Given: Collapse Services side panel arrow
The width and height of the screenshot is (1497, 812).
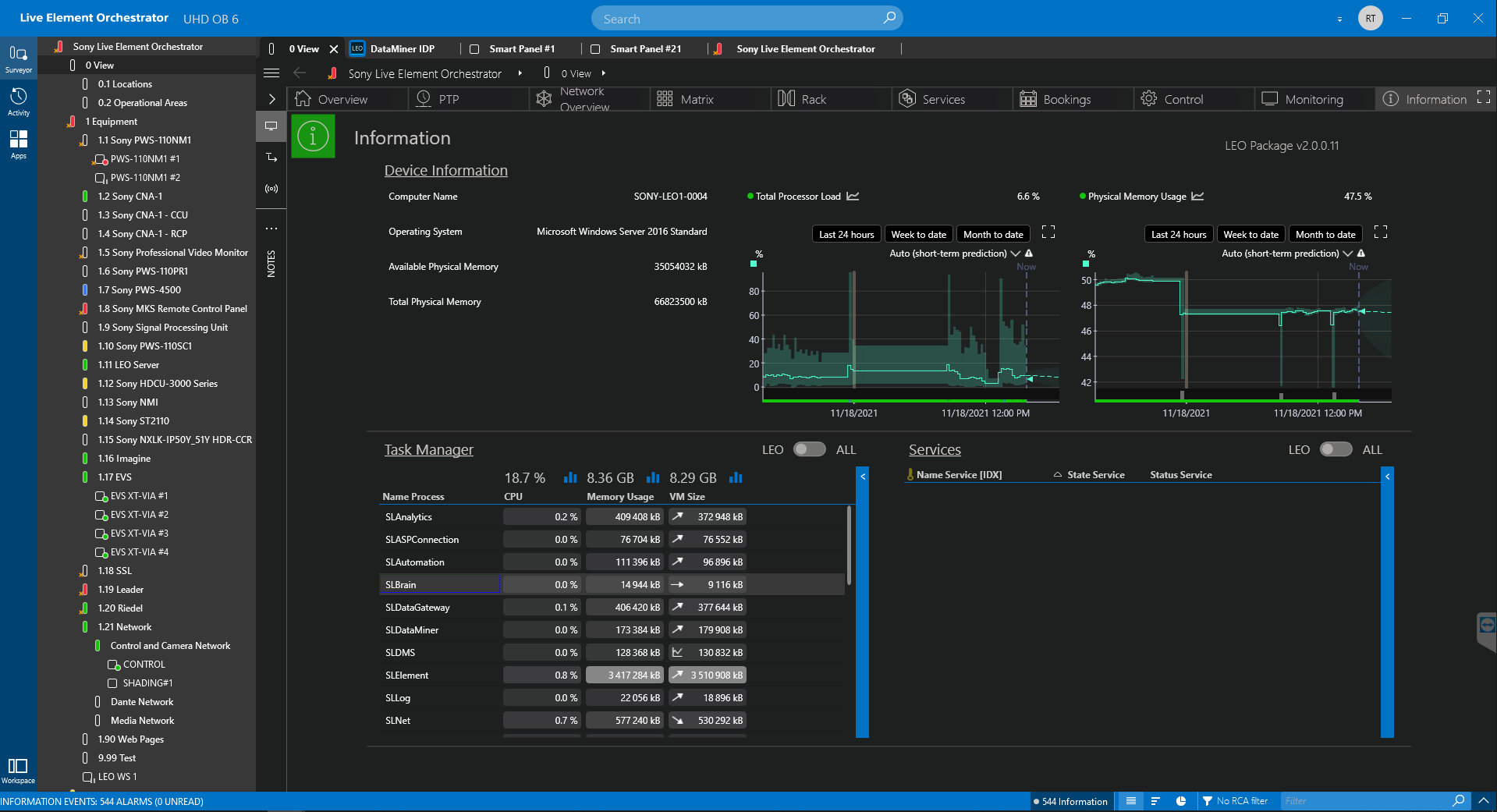Looking at the screenshot, I should pyautogui.click(x=1387, y=476).
